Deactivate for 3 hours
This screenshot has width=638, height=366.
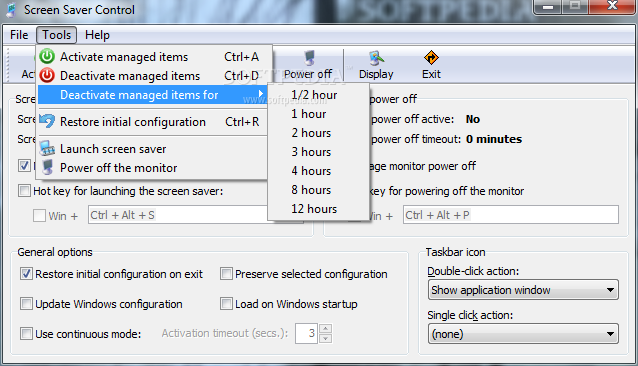tap(319, 152)
